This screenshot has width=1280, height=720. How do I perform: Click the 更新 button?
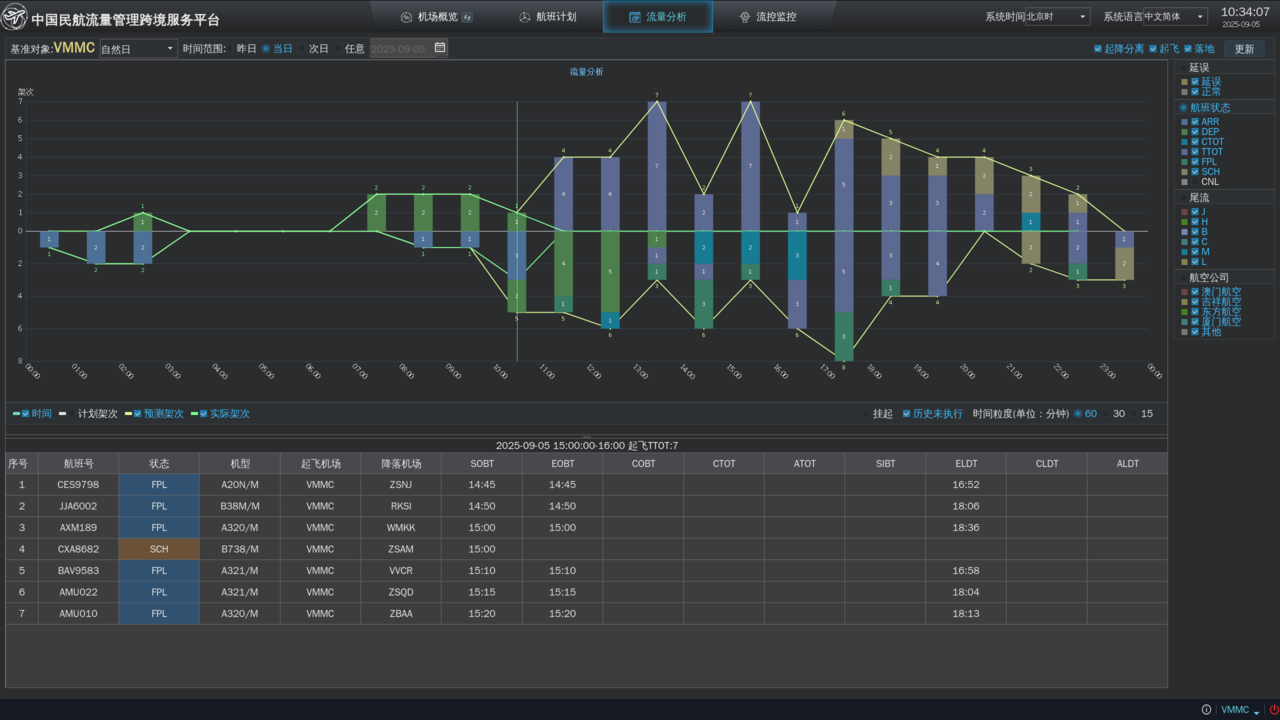pyautogui.click(x=1244, y=49)
